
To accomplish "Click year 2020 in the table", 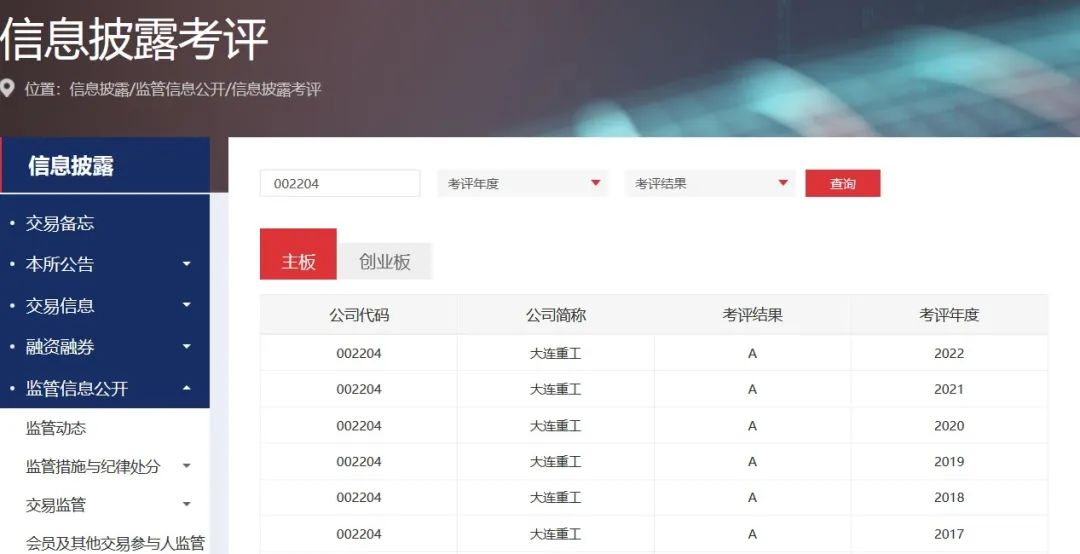I will click(x=949, y=426).
